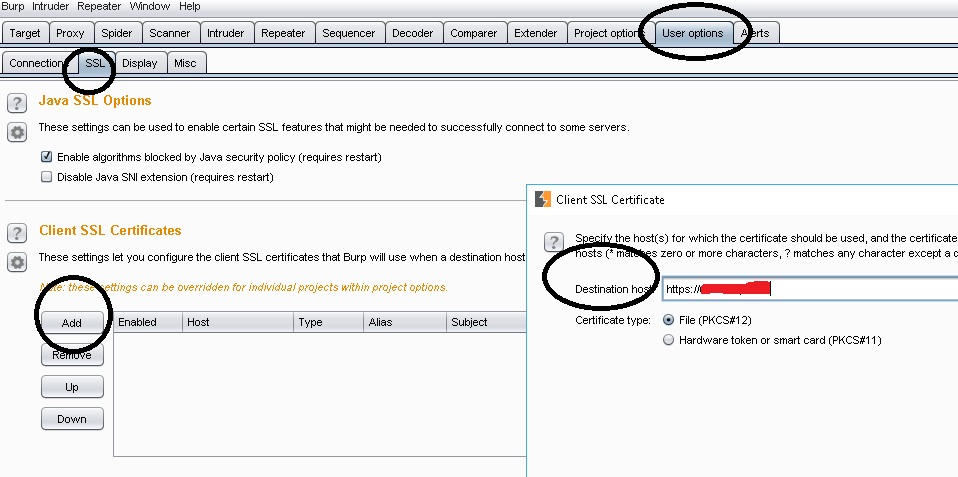Switch to the Proxy tab

[x=70, y=33]
